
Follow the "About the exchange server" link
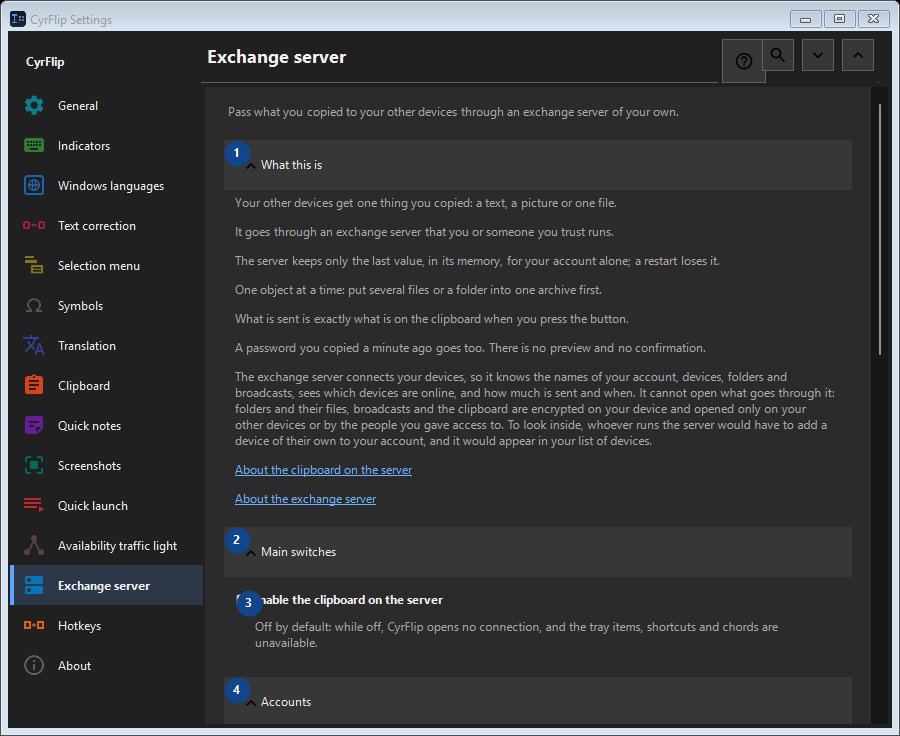click(305, 499)
